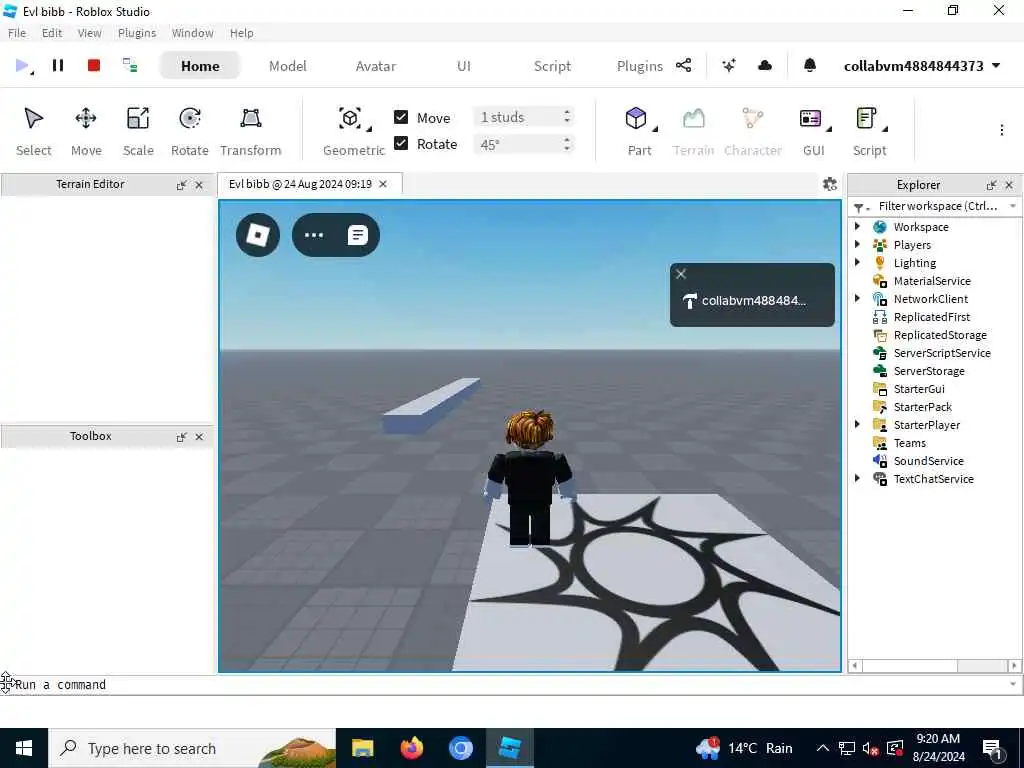
Task: Expand the Workspace tree node
Action: [x=857, y=227]
